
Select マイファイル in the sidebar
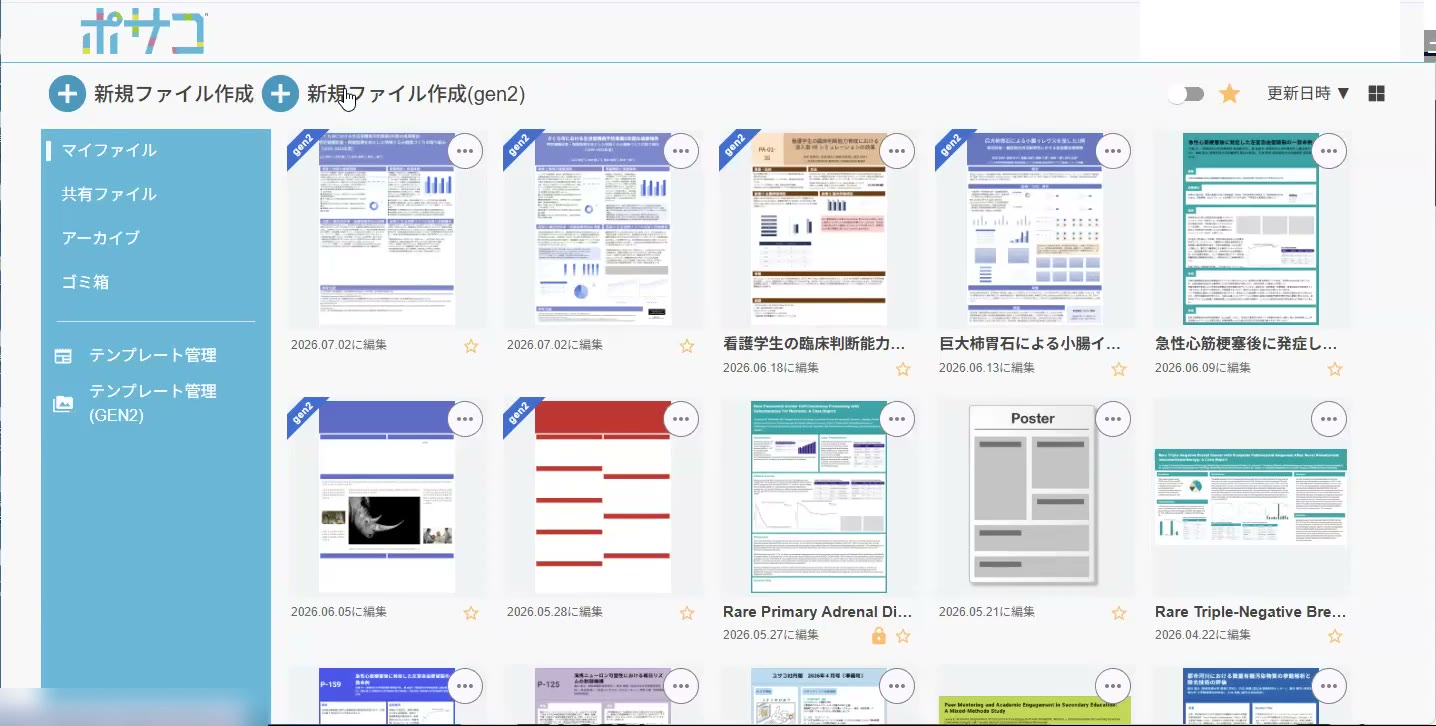(x=109, y=150)
